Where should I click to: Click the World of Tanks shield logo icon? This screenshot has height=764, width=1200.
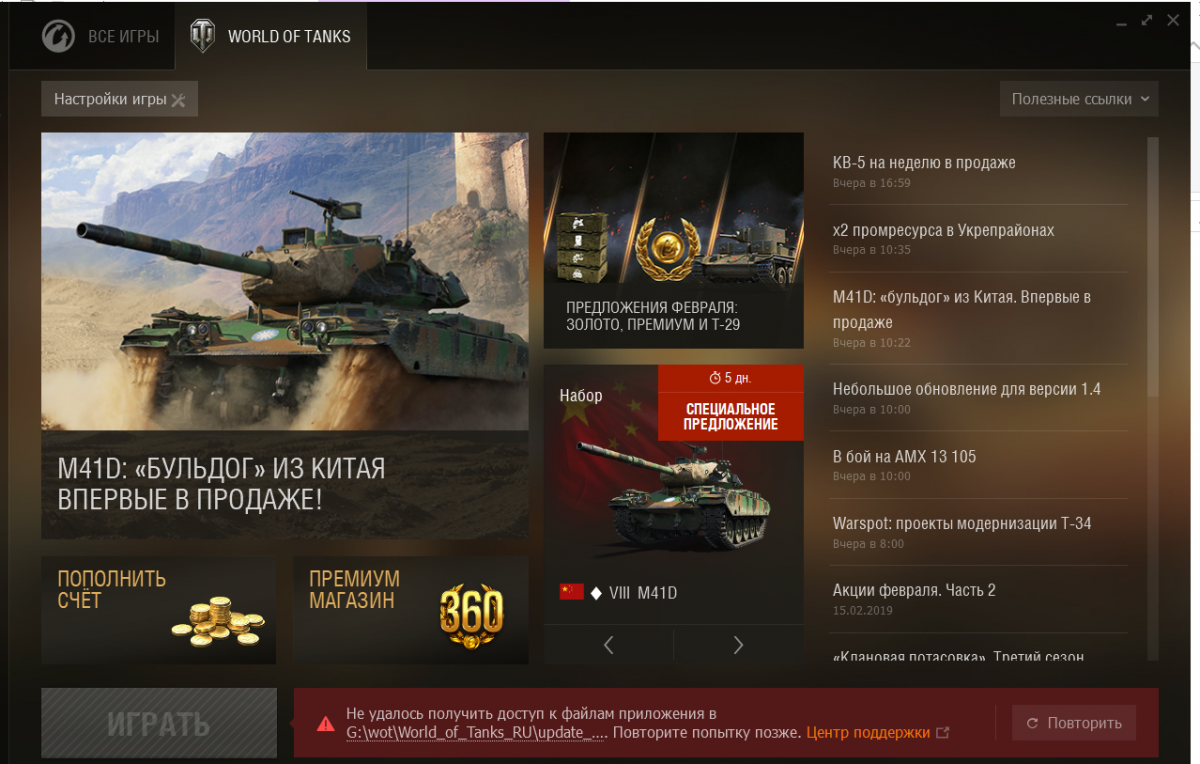point(203,37)
